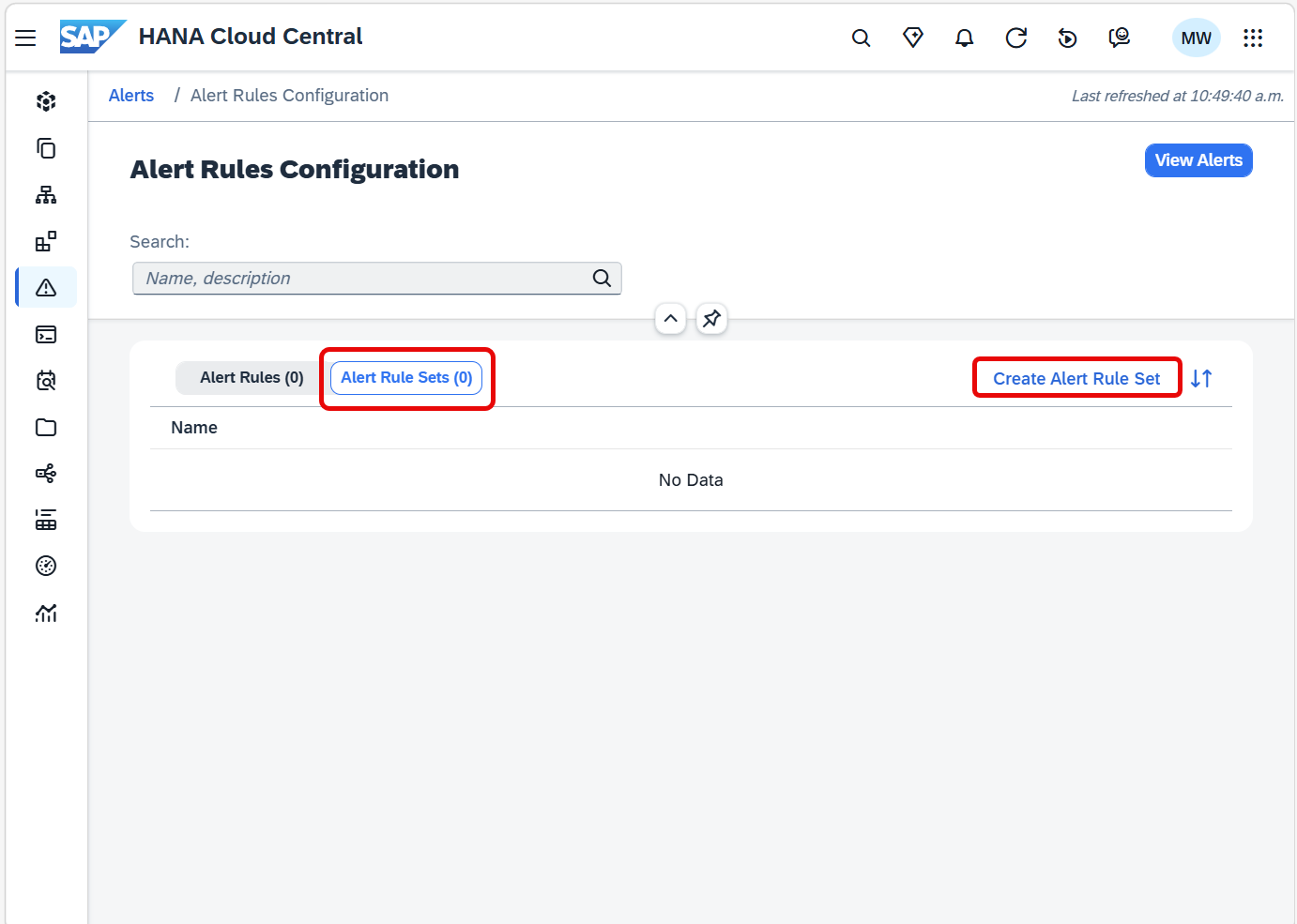The width and height of the screenshot is (1297, 924).
Task: Open the hamburger navigation menu
Action: pyautogui.click(x=25, y=38)
